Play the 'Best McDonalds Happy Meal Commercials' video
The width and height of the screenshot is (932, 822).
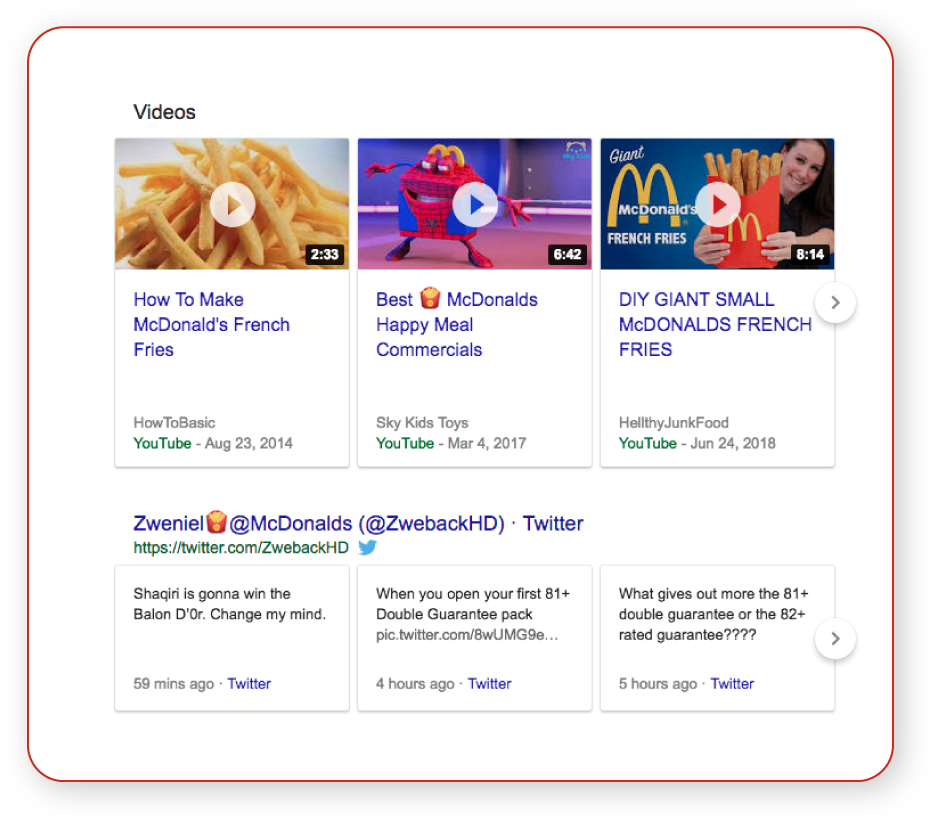point(474,204)
